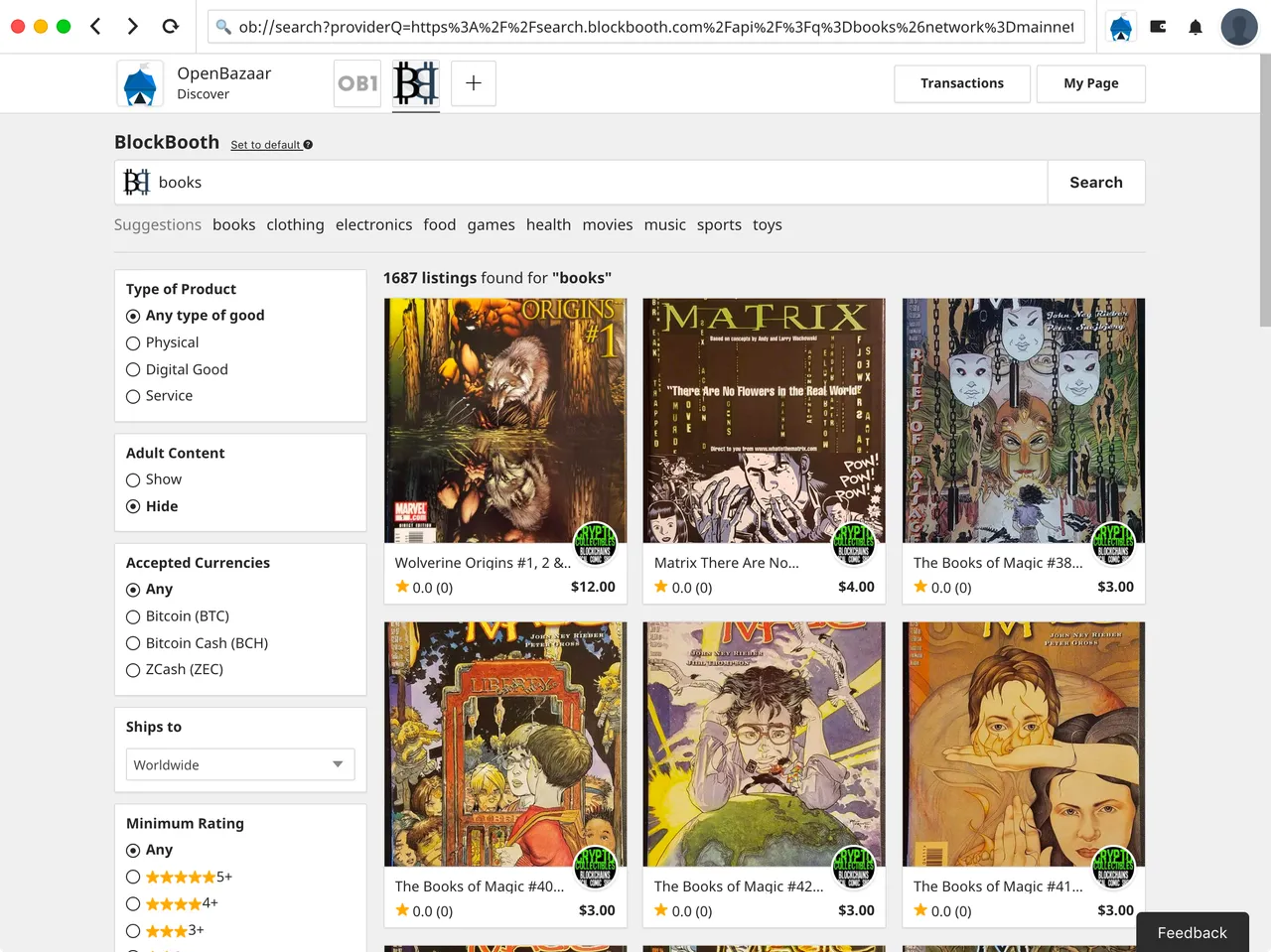Screen dimensions: 1271x952
Task: Open the Feedback panel
Action: pos(1193,932)
